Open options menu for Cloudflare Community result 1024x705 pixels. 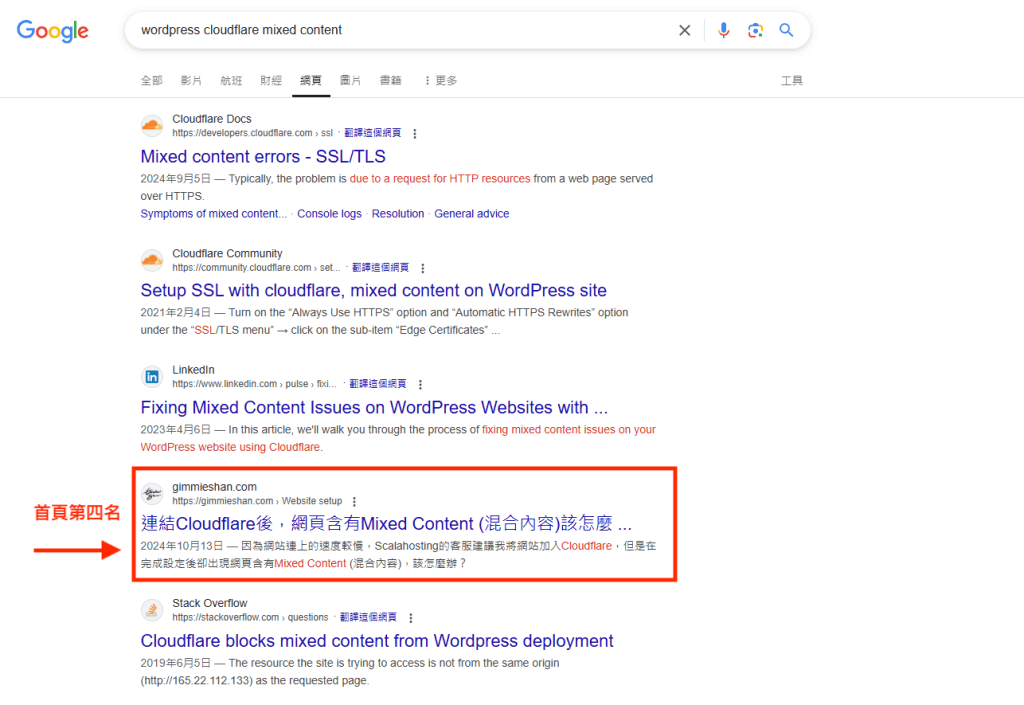423,268
